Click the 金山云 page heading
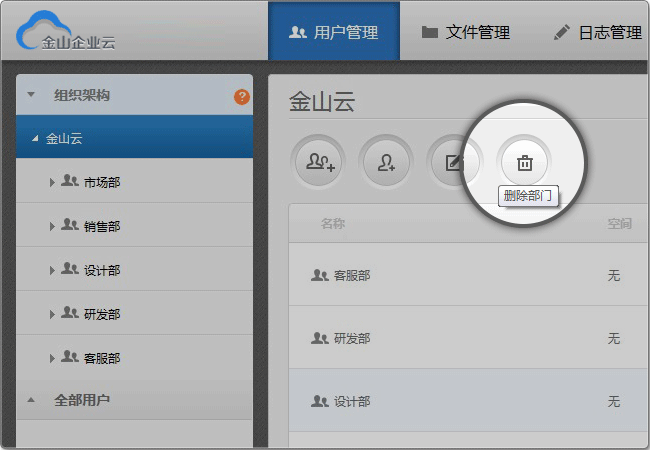This screenshot has height=450, width=650. pyautogui.click(x=322, y=102)
